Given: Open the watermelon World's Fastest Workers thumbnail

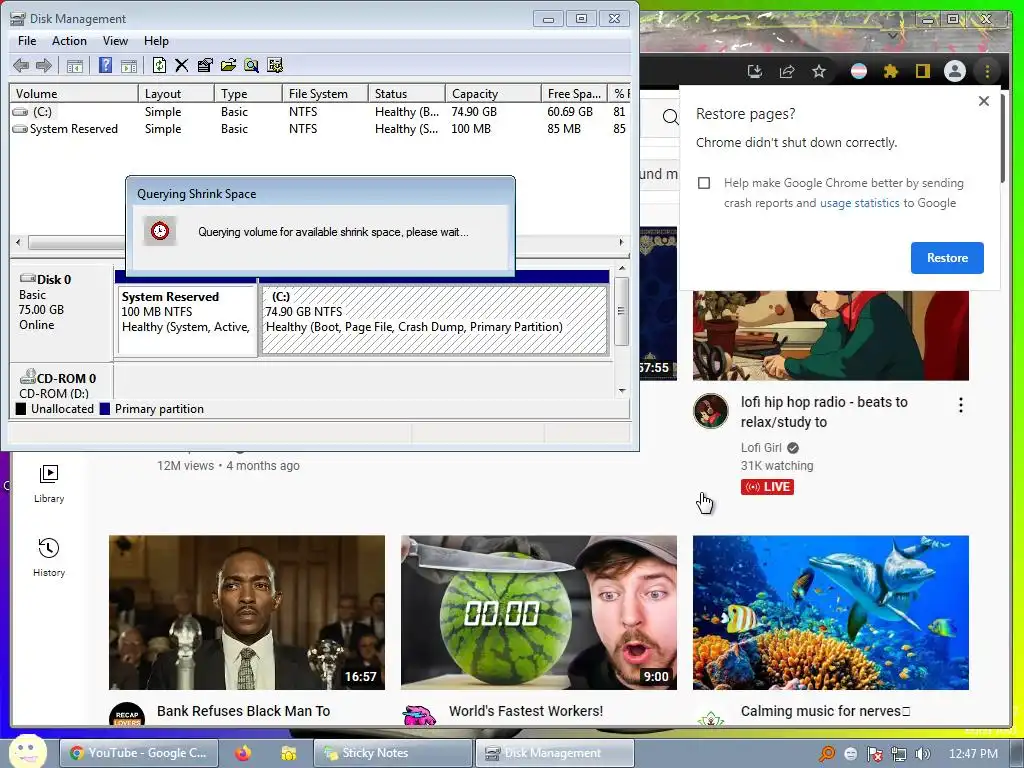Looking at the screenshot, I should coord(539,613).
